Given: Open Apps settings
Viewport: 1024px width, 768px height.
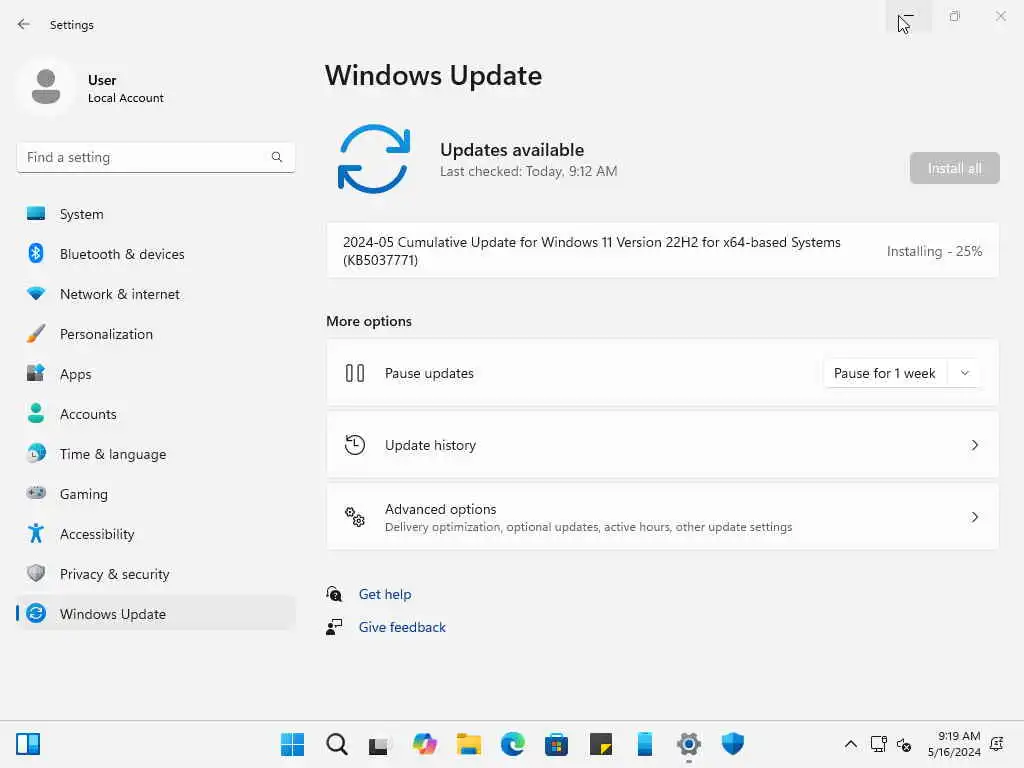Looking at the screenshot, I should tap(155, 374).
